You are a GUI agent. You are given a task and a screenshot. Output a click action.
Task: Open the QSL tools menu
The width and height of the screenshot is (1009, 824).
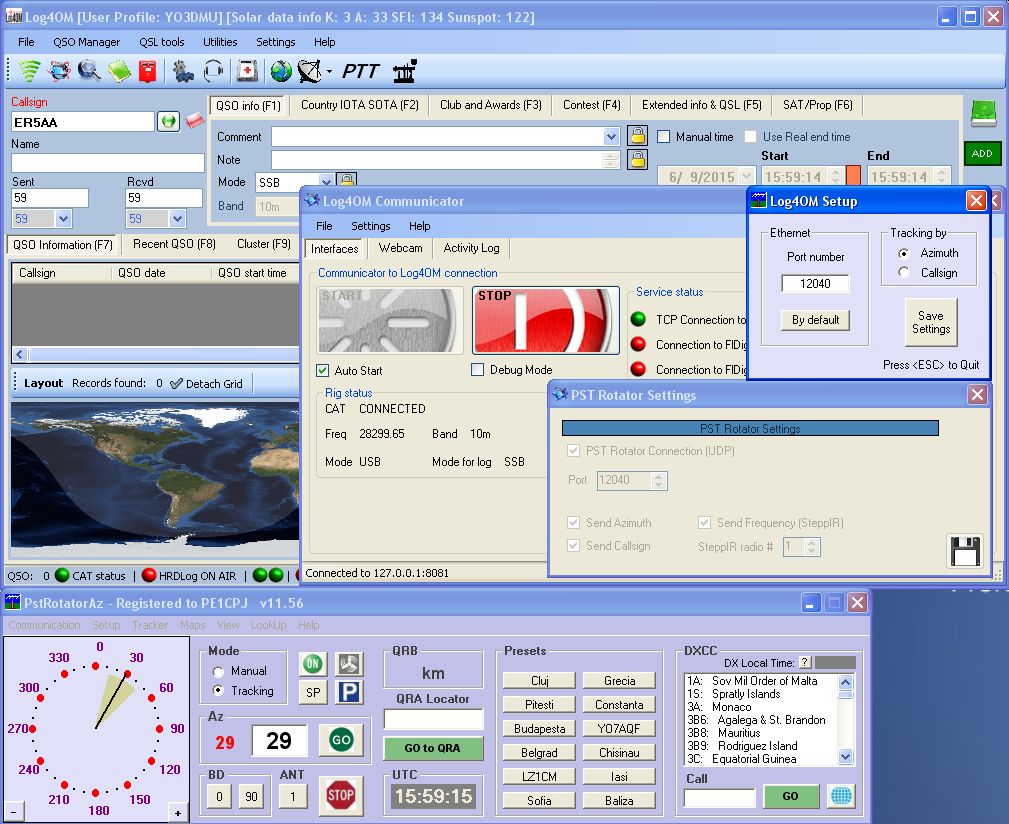(x=162, y=42)
